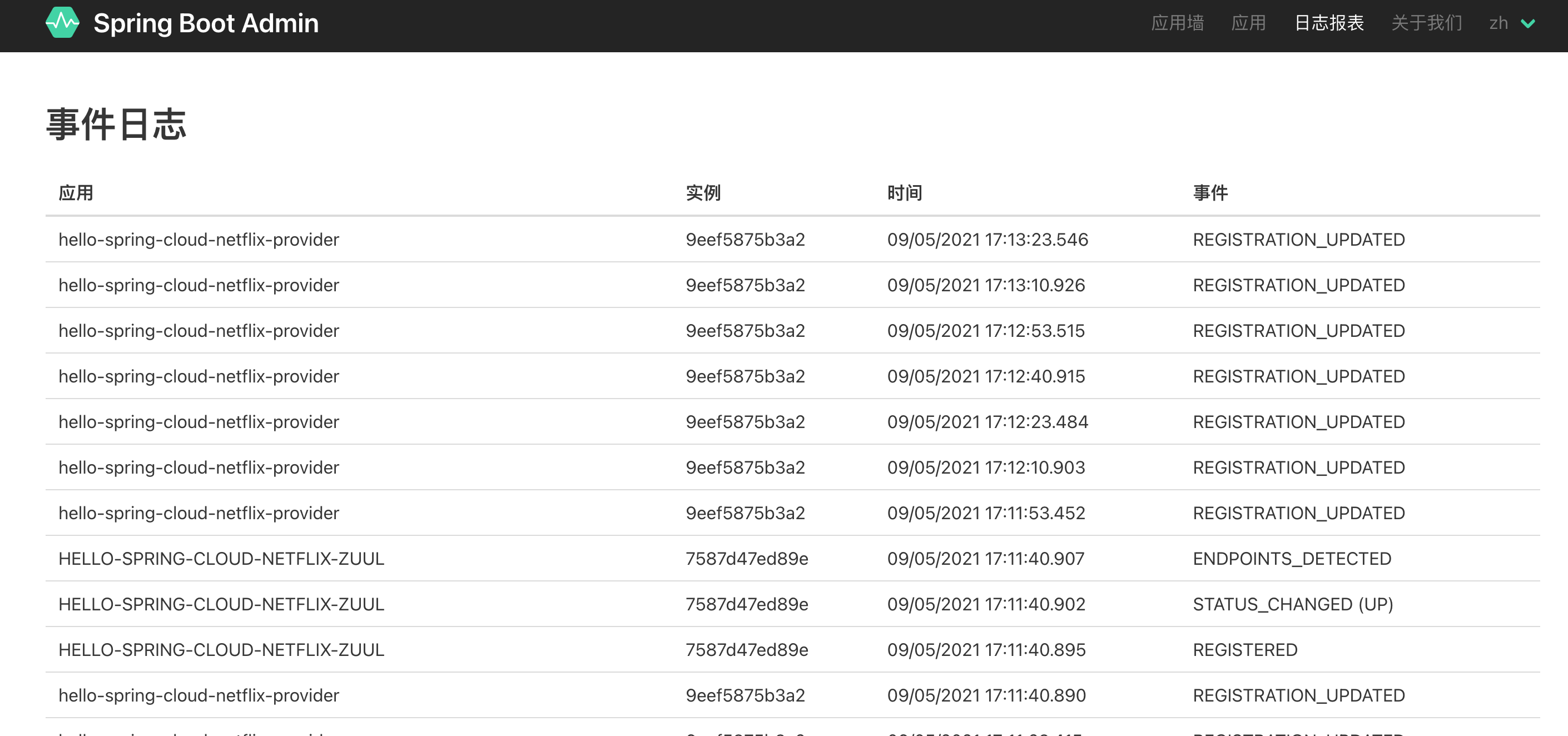Expand the zh language dropdown

tap(1512, 23)
